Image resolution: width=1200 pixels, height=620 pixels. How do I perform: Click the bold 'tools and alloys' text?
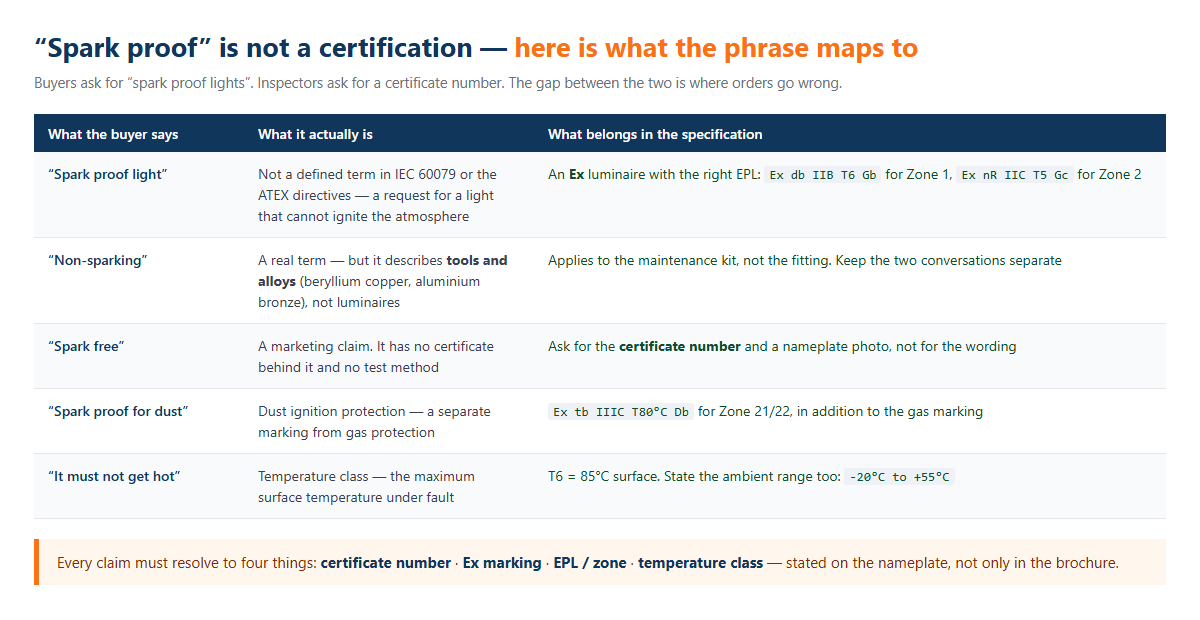click(x=383, y=270)
